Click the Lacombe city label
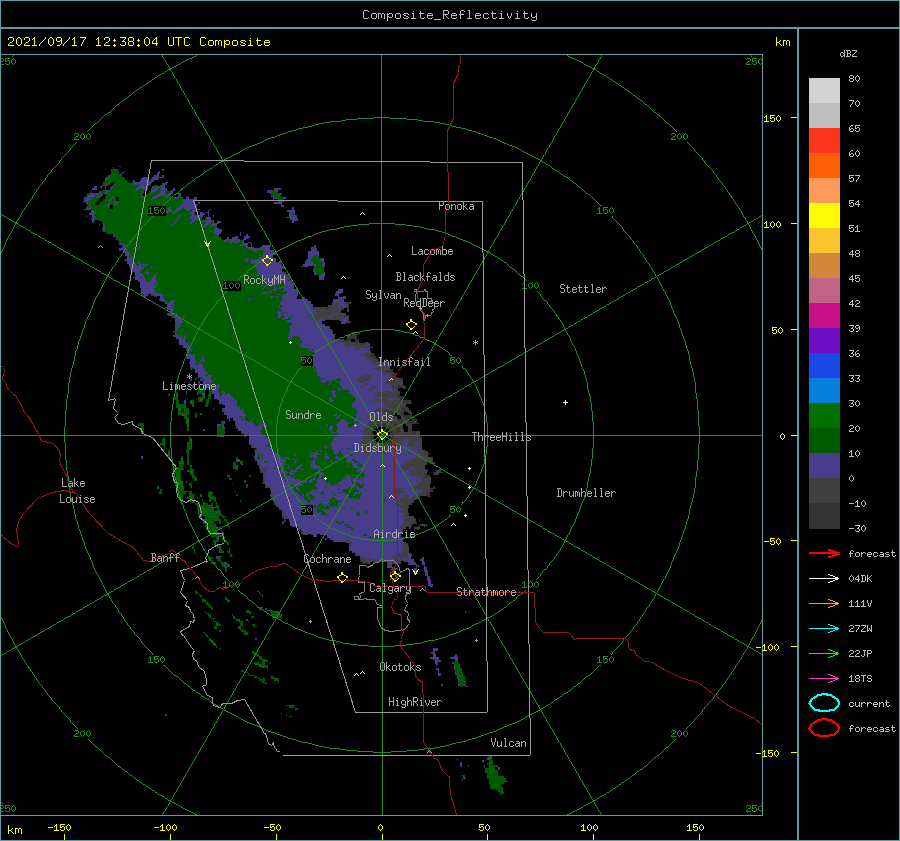Screen dimensions: 900x841 (432, 251)
